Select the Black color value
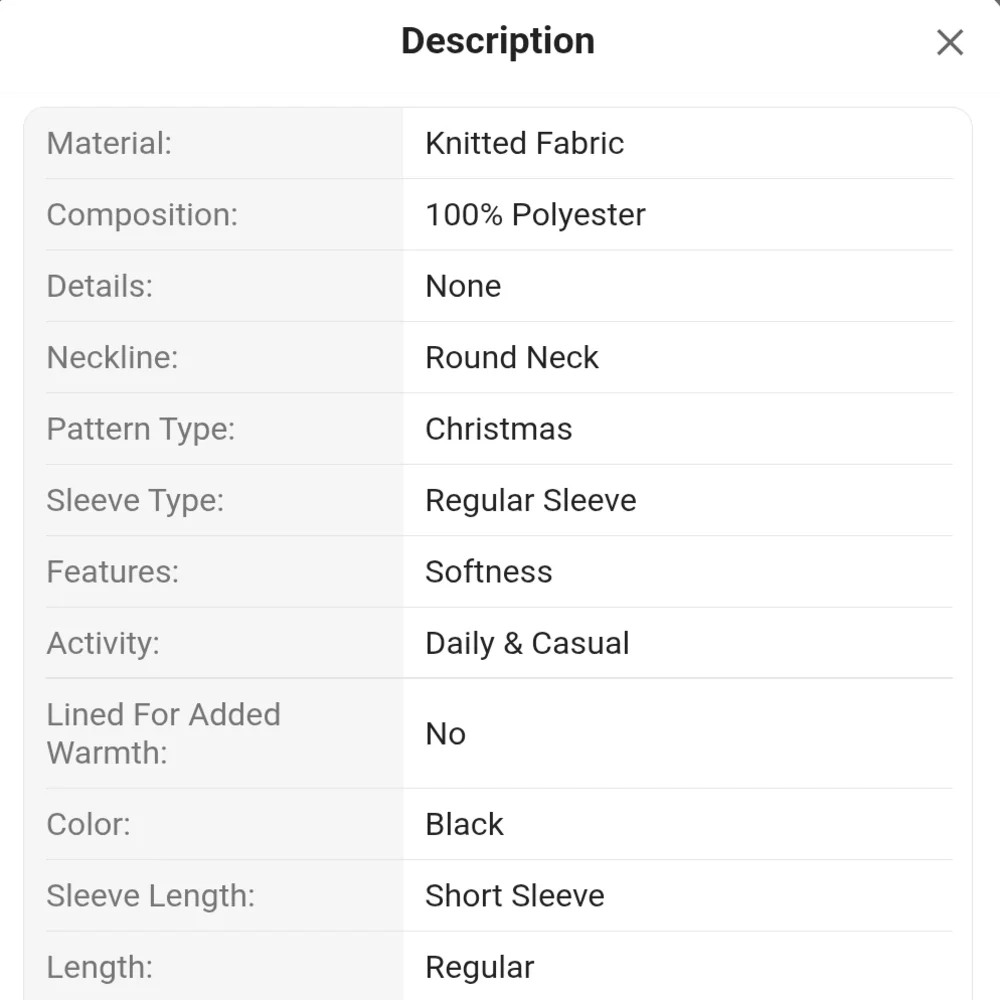The height and width of the screenshot is (1000, 1000). [464, 824]
